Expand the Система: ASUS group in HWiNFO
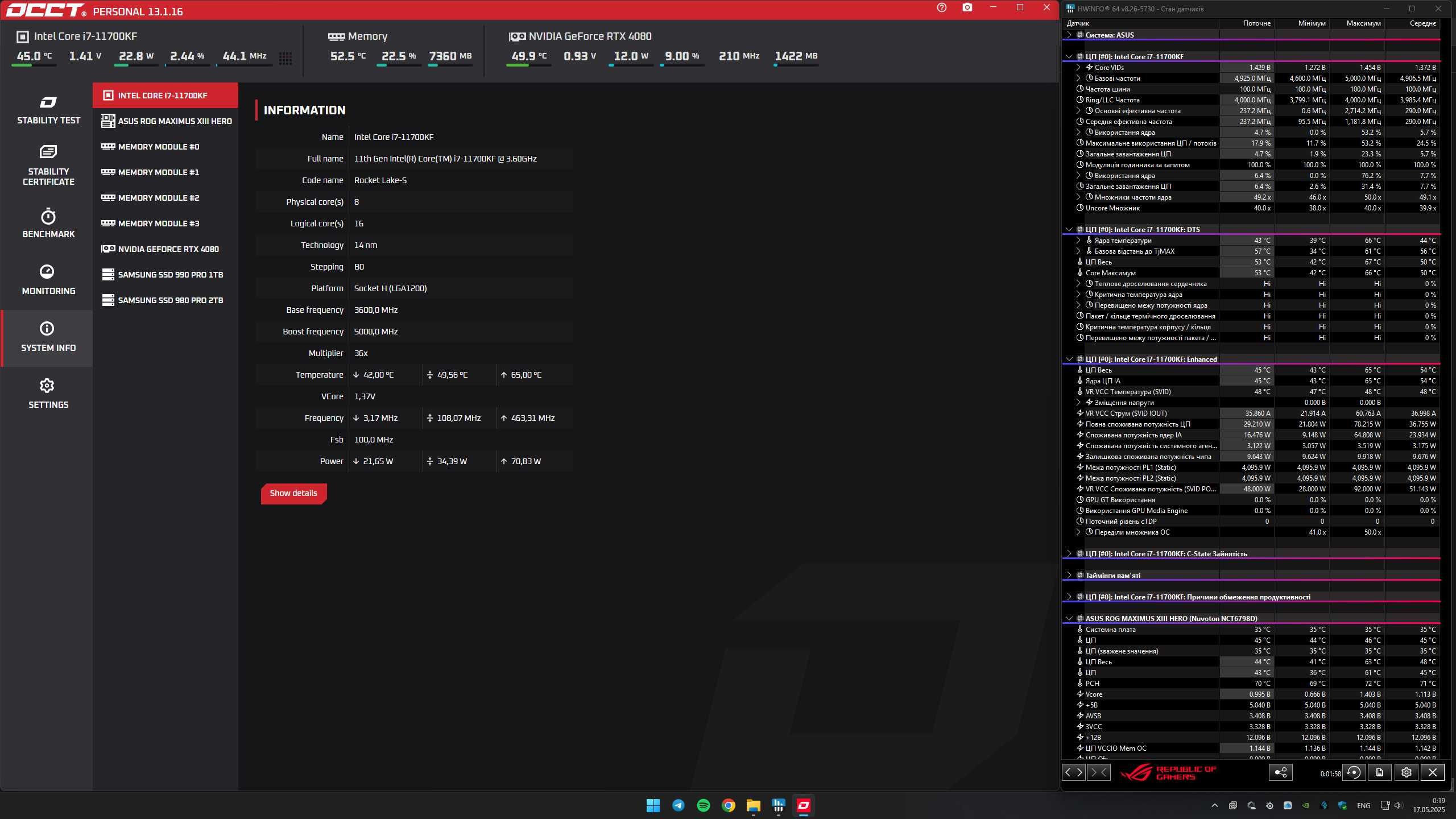The image size is (1456, 819). (x=1069, y=35)
